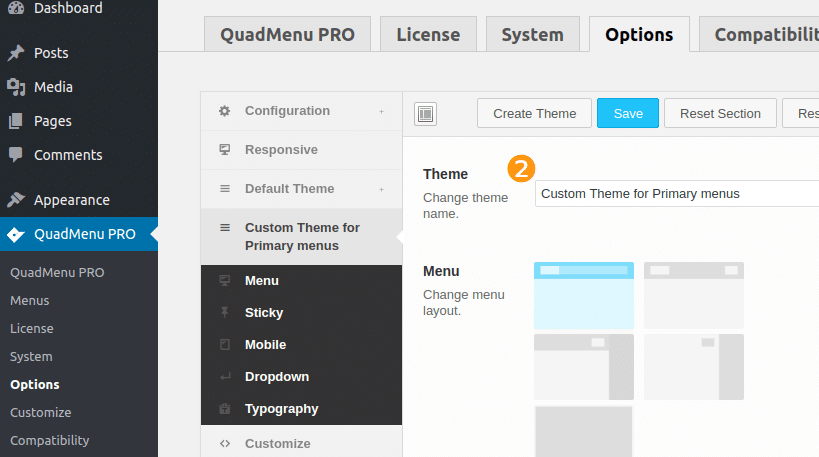Open the Compatibility tab
The width and height of the screenshot is (819, 457).
point(759,34)
